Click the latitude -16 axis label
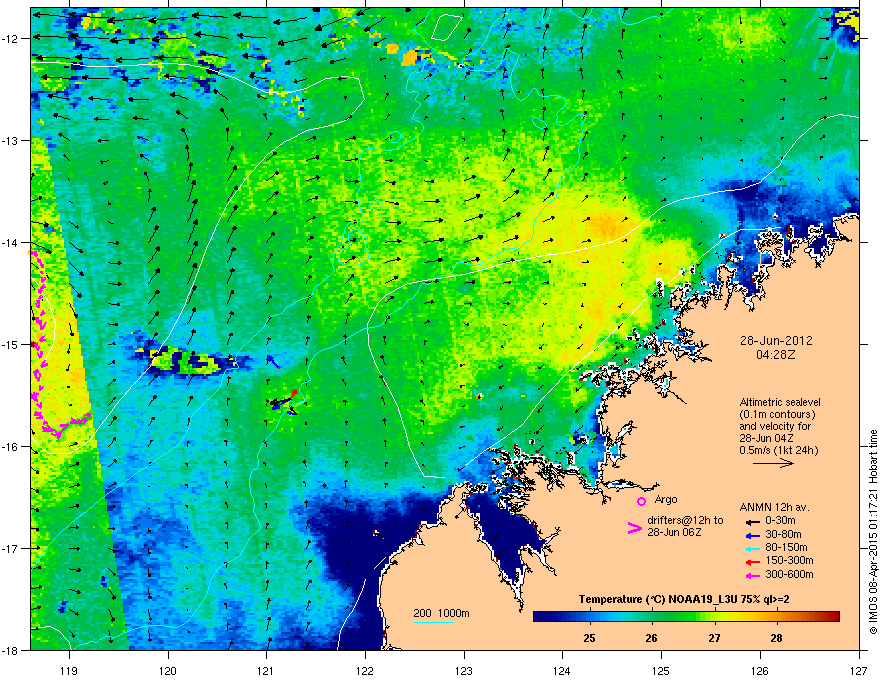The width and height of the screenshot is (880, 680). tap(11, 446)
